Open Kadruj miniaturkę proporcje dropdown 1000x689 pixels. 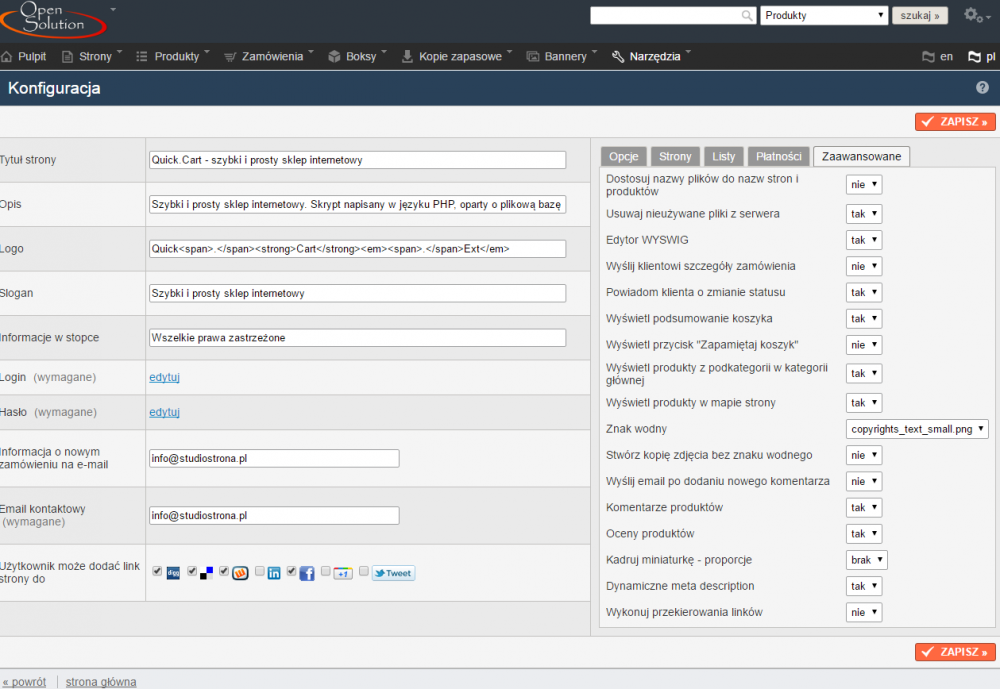[867, 559]
